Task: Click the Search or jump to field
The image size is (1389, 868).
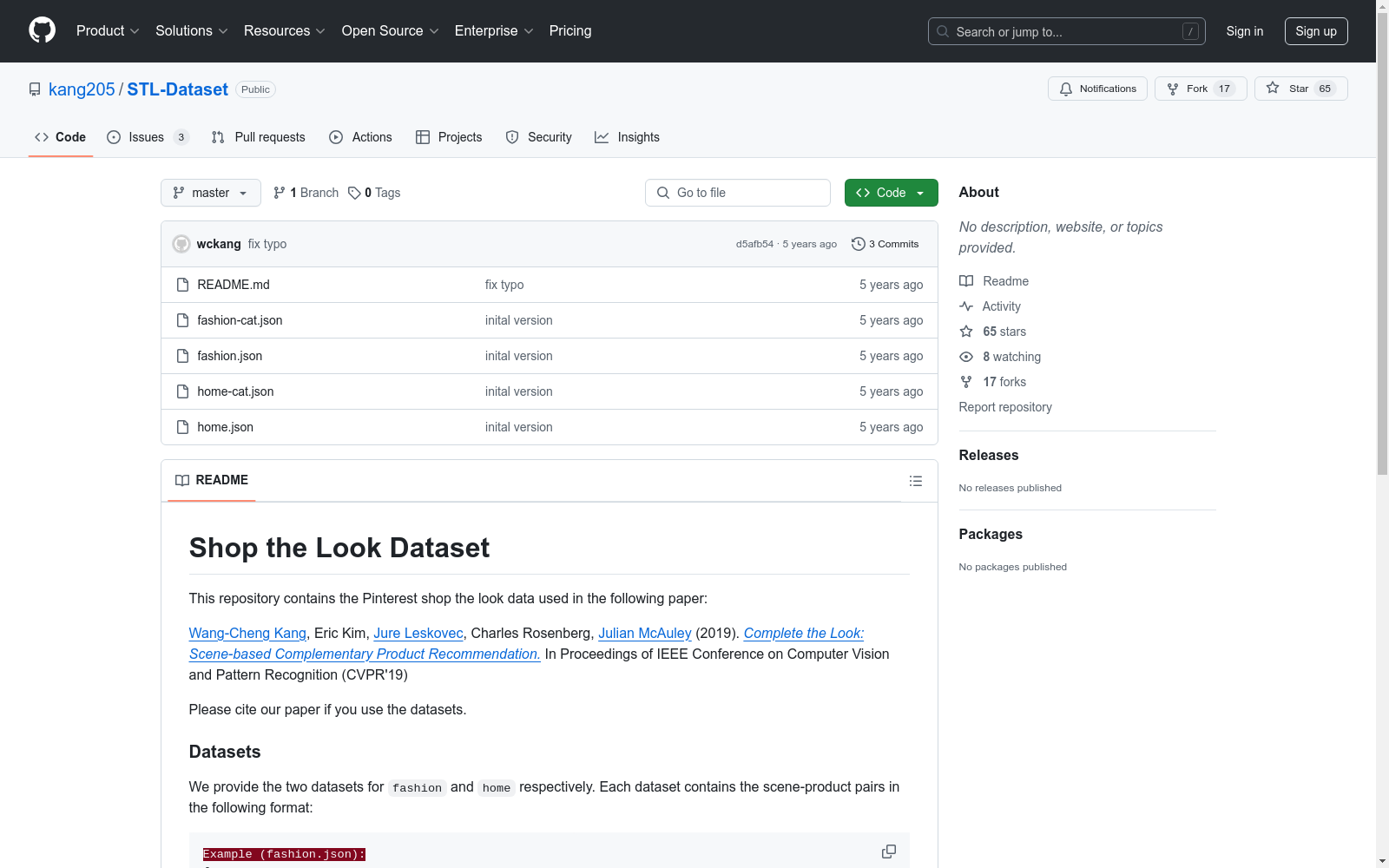Action: pyautogui.click(x=1067, y=31)
